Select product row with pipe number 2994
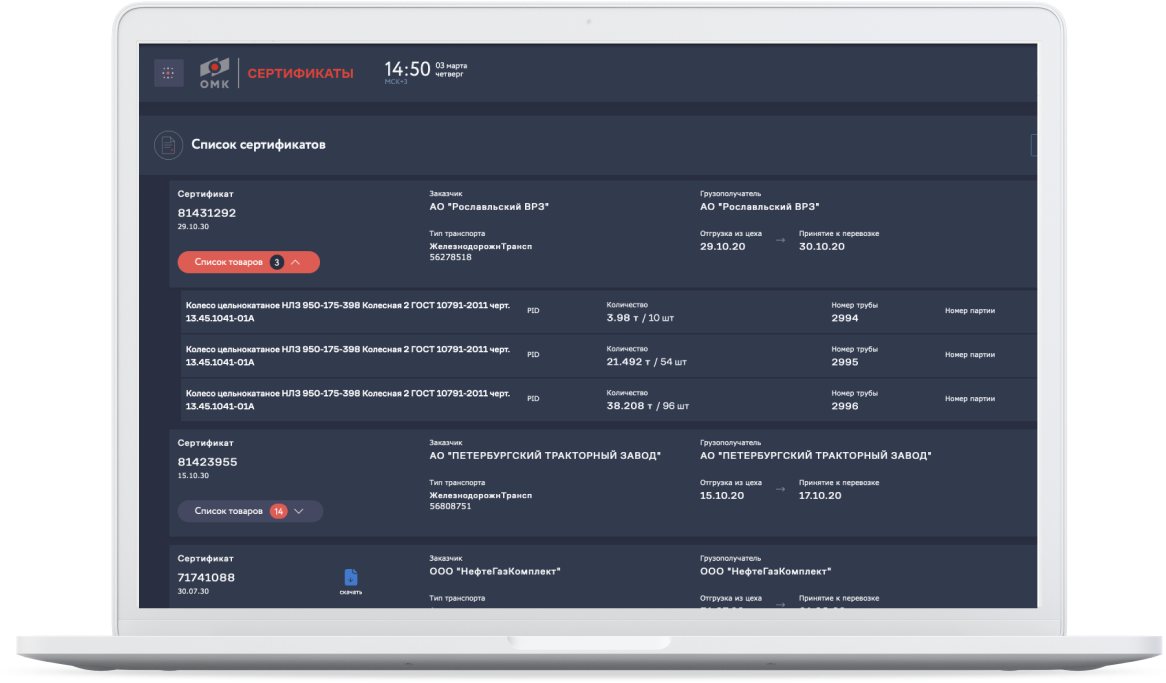Viewport: 1166px width, 683px height. click(x=609, y=311)
